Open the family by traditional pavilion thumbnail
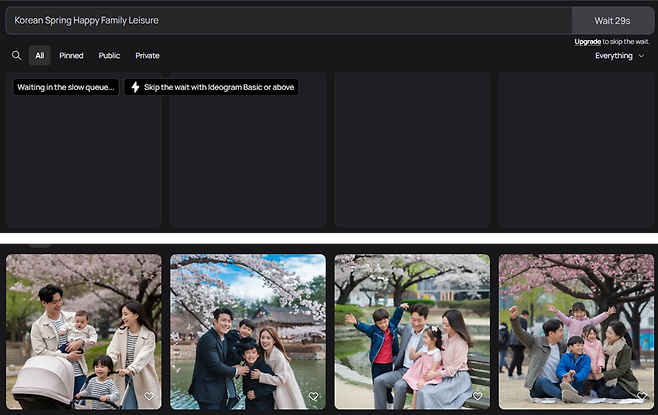Screen dimensions: 658x415 pyautogui.click(x=248, y=331)
